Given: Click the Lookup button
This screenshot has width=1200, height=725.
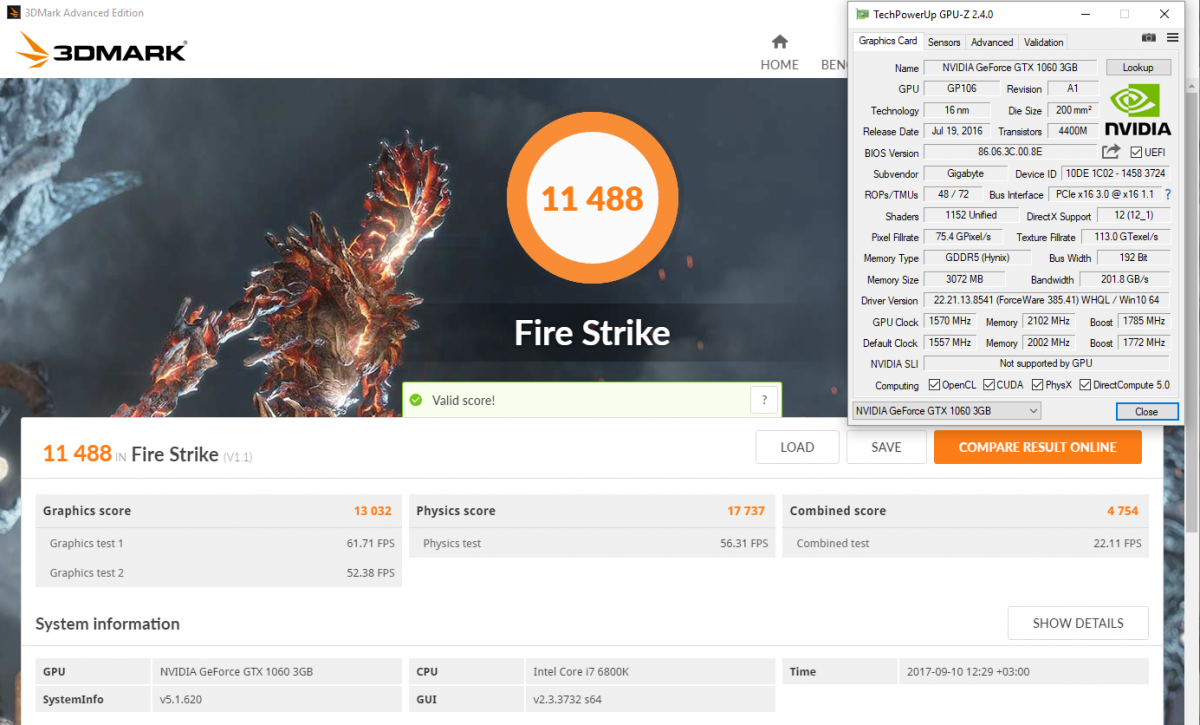Looking at the screenshot, I should click(1138, 67).
